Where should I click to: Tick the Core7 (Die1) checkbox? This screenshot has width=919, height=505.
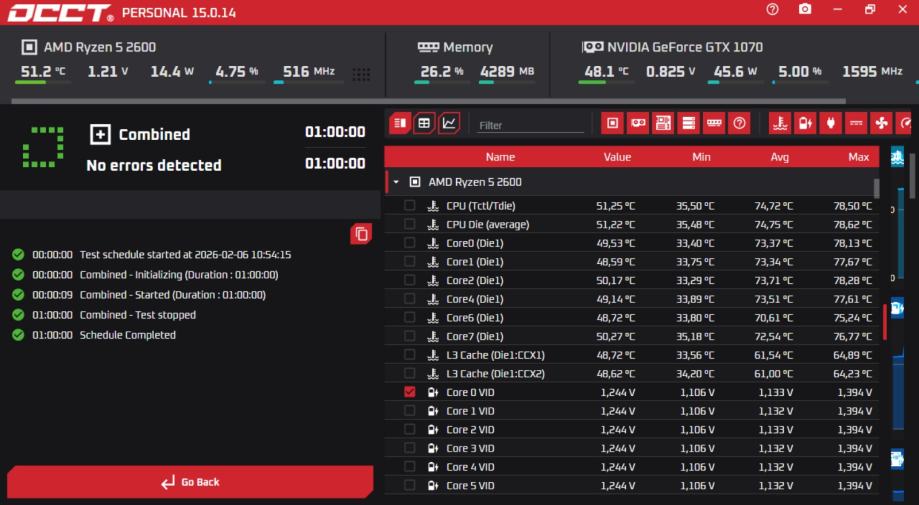pos(410,336)
